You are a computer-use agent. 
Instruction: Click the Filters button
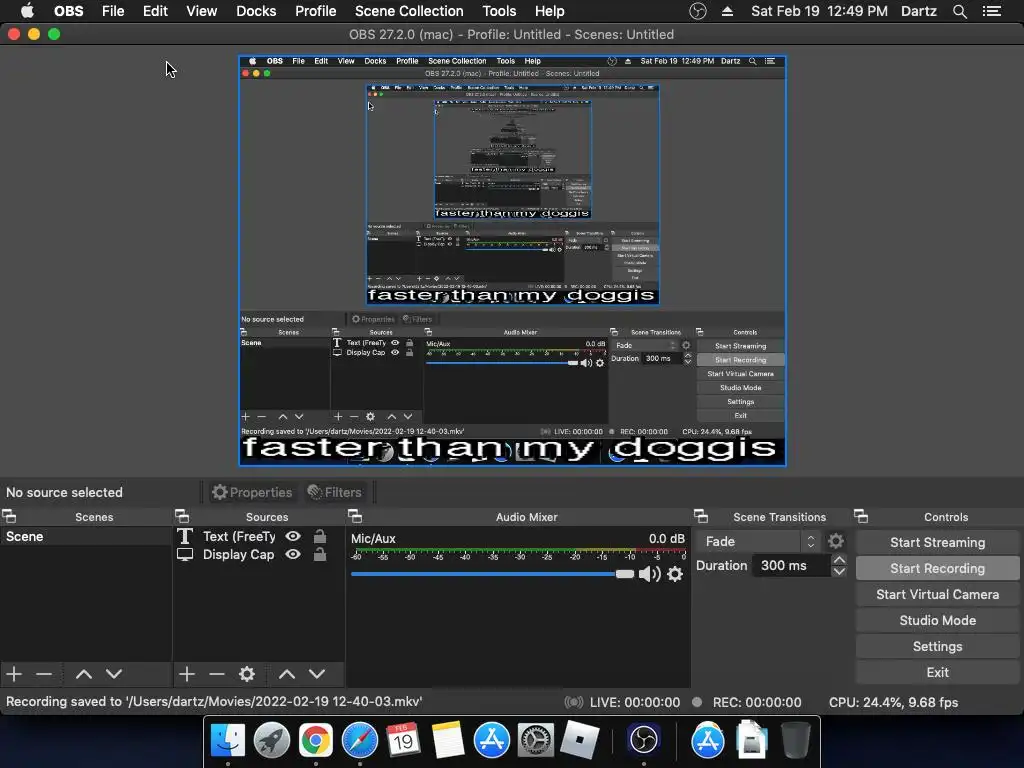(334, 492)
